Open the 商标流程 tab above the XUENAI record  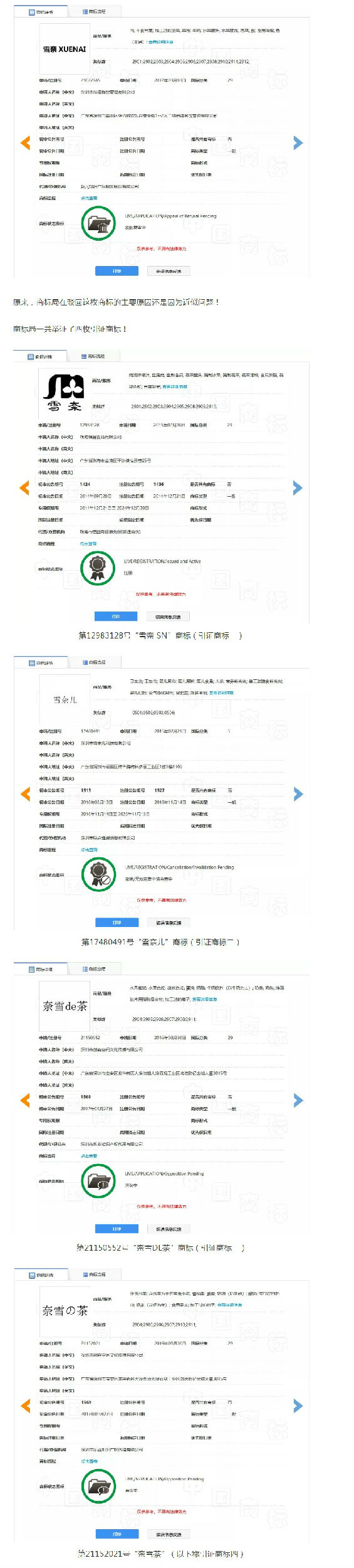click(93, 12)
